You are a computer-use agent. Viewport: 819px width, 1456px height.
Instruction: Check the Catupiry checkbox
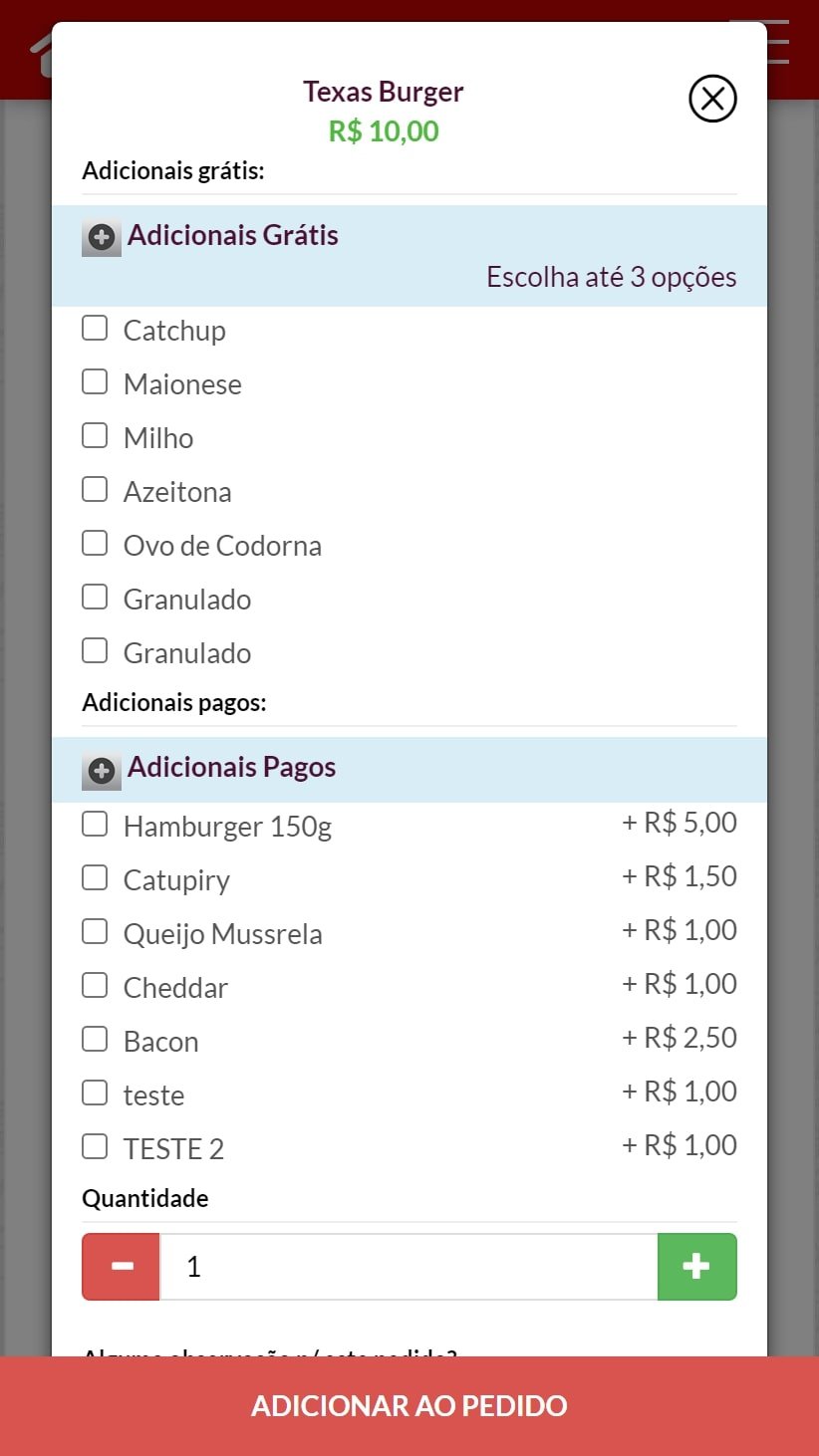95,878
